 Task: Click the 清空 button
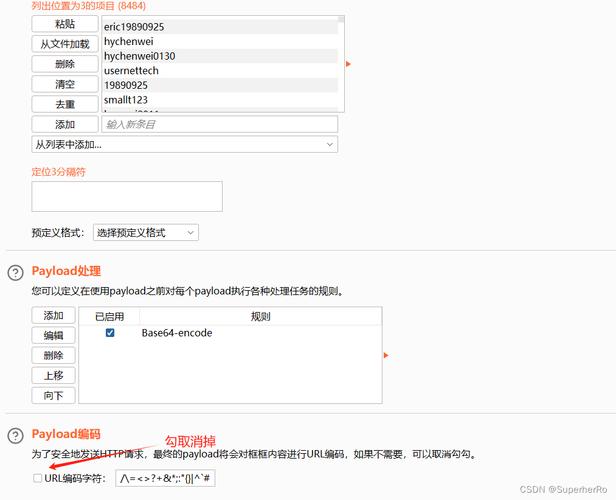[x=65, y=84]
